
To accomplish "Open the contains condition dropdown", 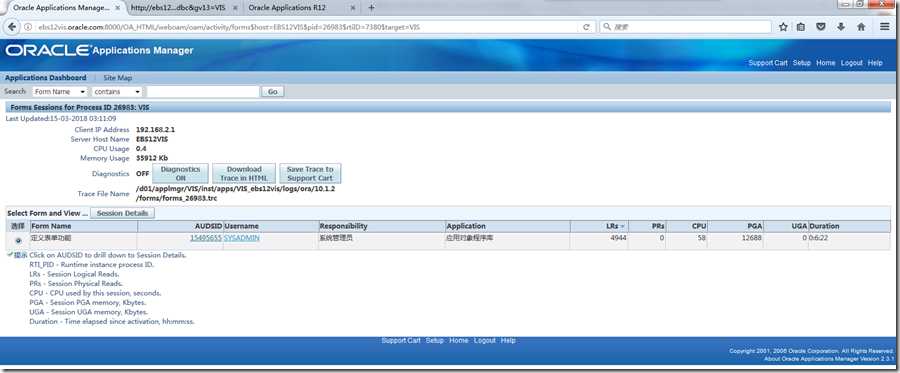I will pyautogui.click(x=117, y=92).
